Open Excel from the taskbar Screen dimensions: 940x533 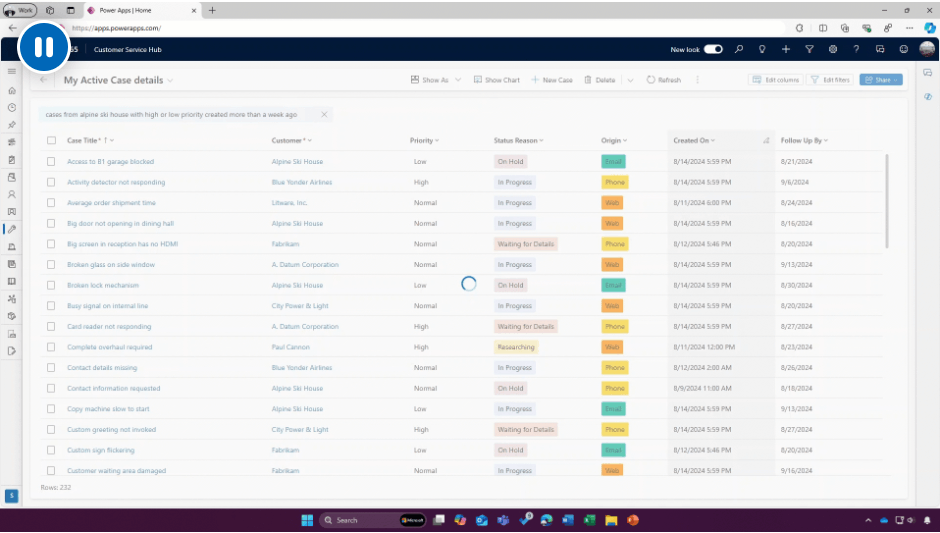tap(589, 520)
